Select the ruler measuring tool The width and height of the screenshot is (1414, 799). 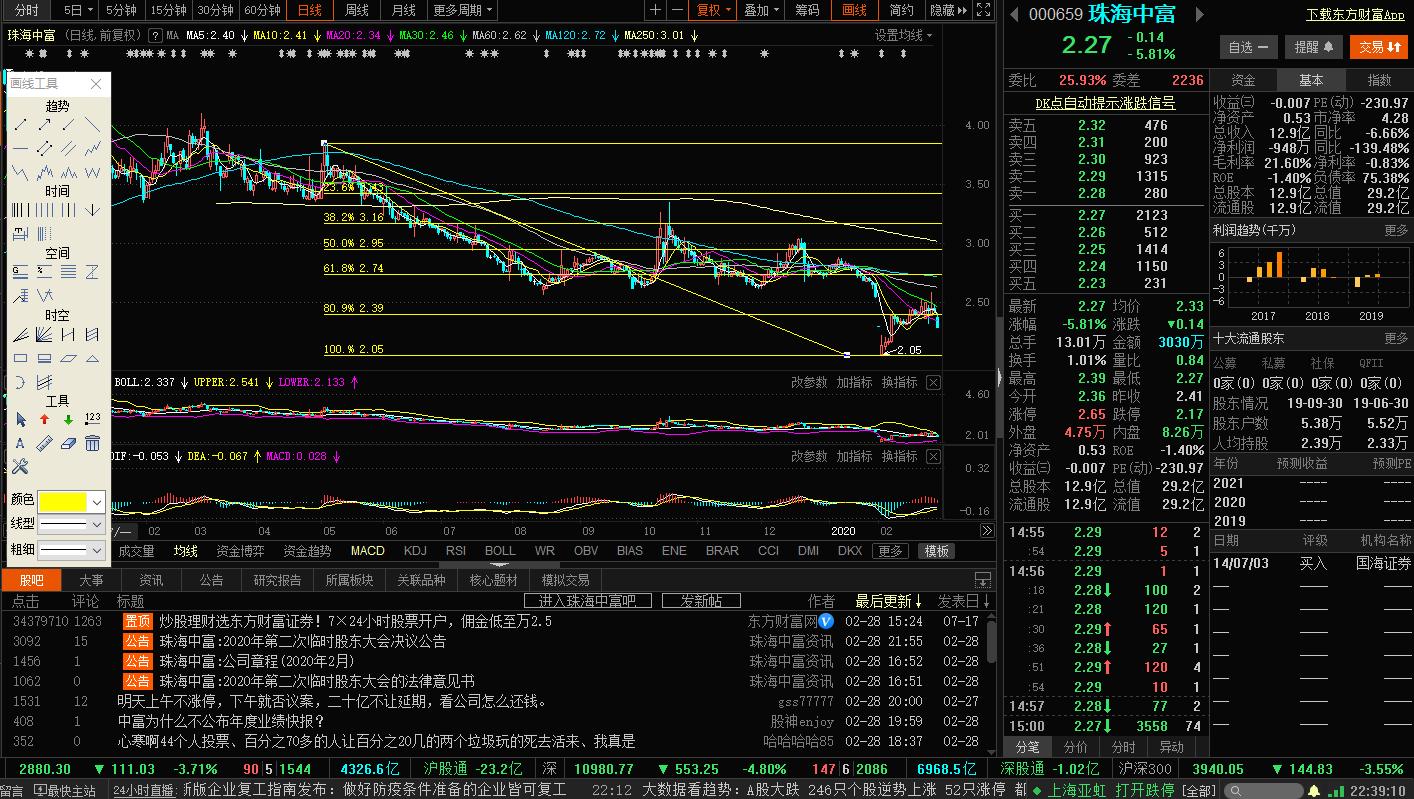tap(44, 442)
